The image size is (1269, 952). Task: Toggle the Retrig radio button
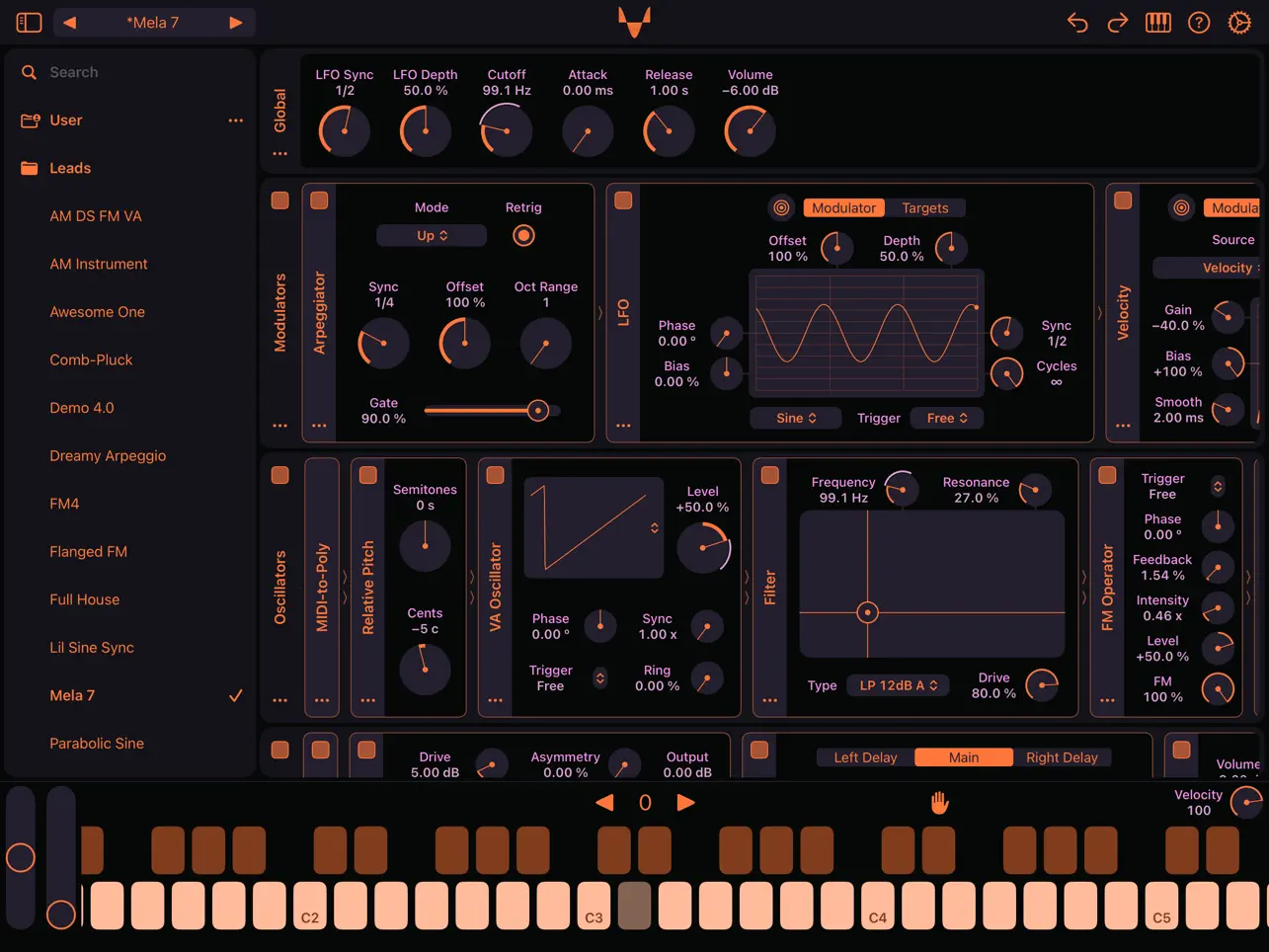523,235
